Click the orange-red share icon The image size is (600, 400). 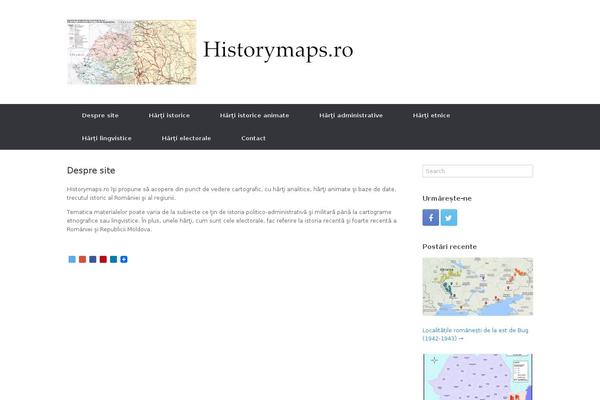pos(82,259)
